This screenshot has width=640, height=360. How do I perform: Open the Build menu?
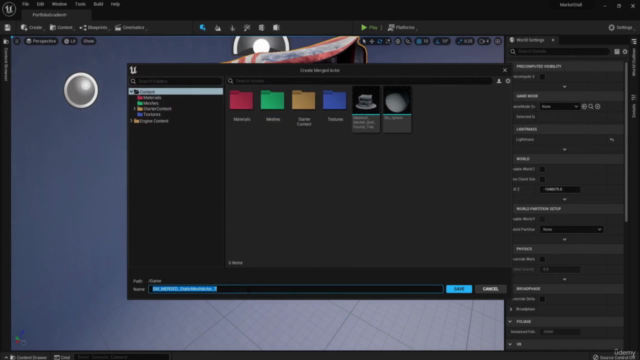pos(98,4)
